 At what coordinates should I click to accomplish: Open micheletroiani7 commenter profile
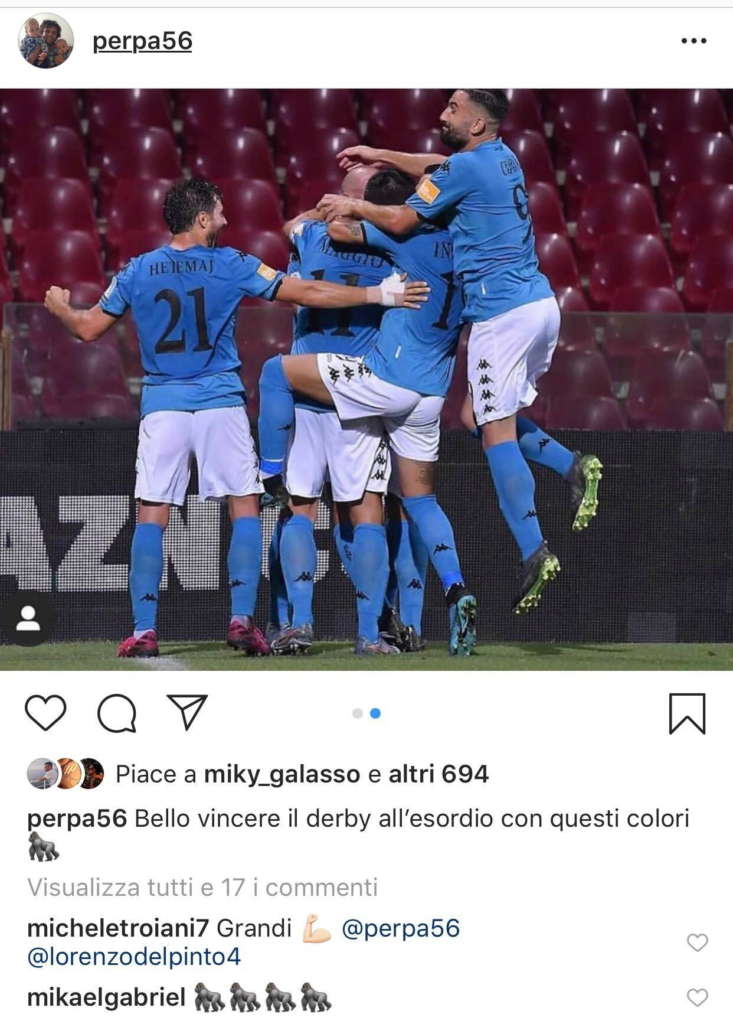point(118,928)
